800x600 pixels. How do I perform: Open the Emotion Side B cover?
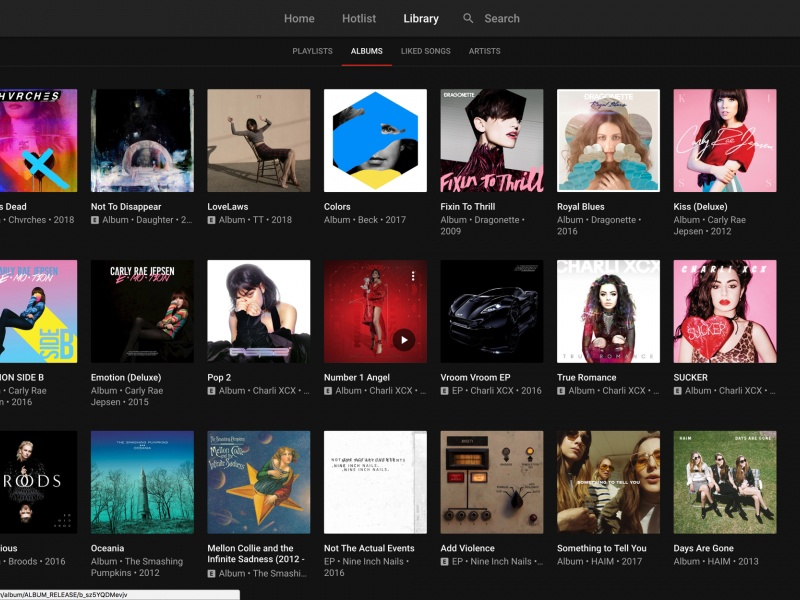(x=38, y=312)
